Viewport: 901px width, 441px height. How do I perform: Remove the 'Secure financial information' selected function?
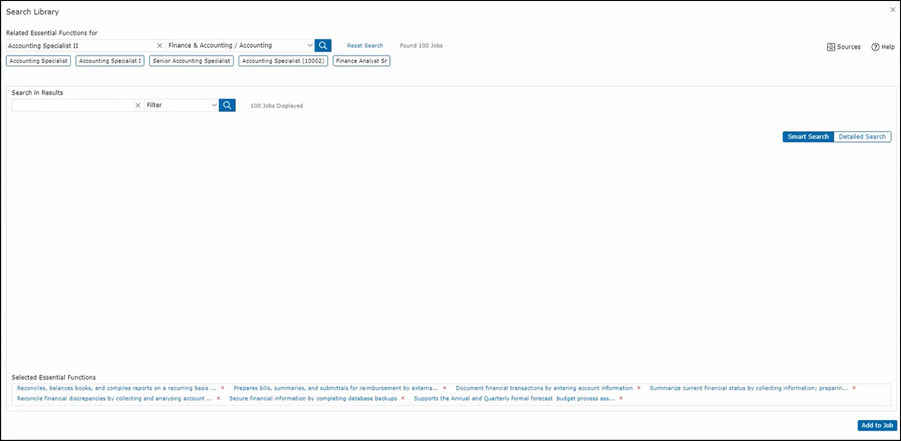pyautogui.click(x=402, y=398)
